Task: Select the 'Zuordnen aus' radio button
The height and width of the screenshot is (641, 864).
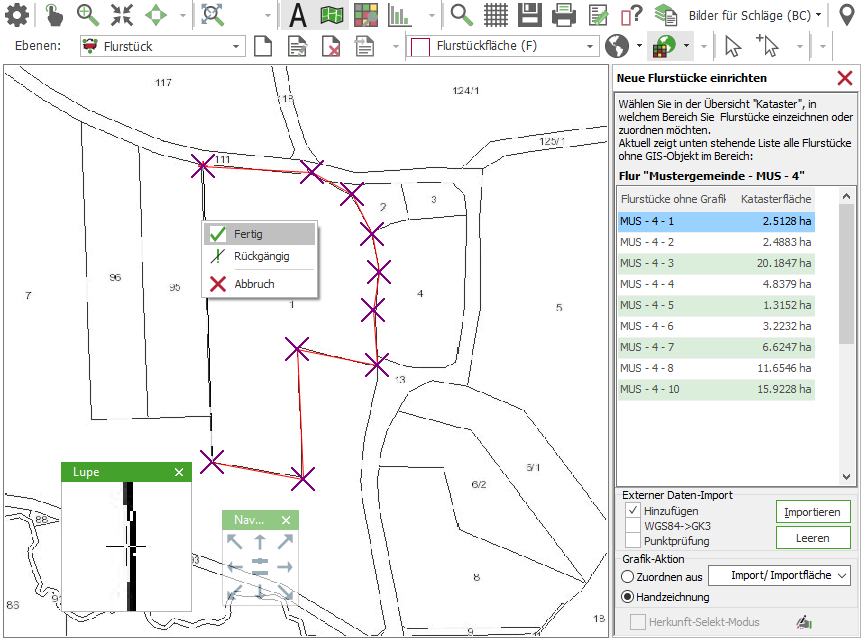Action: coord(628,576)
